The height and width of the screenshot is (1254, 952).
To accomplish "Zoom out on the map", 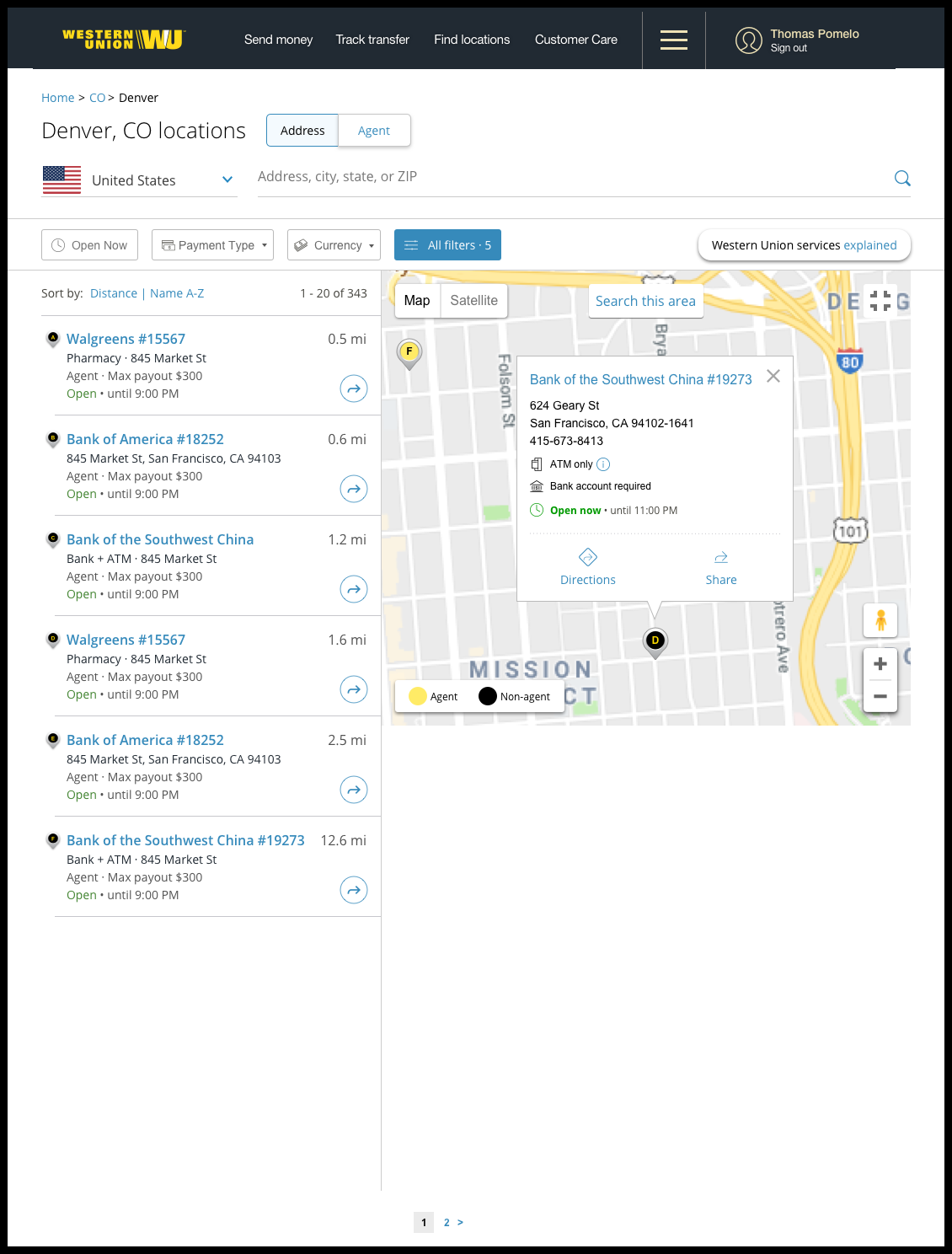I will click(880, 696).
